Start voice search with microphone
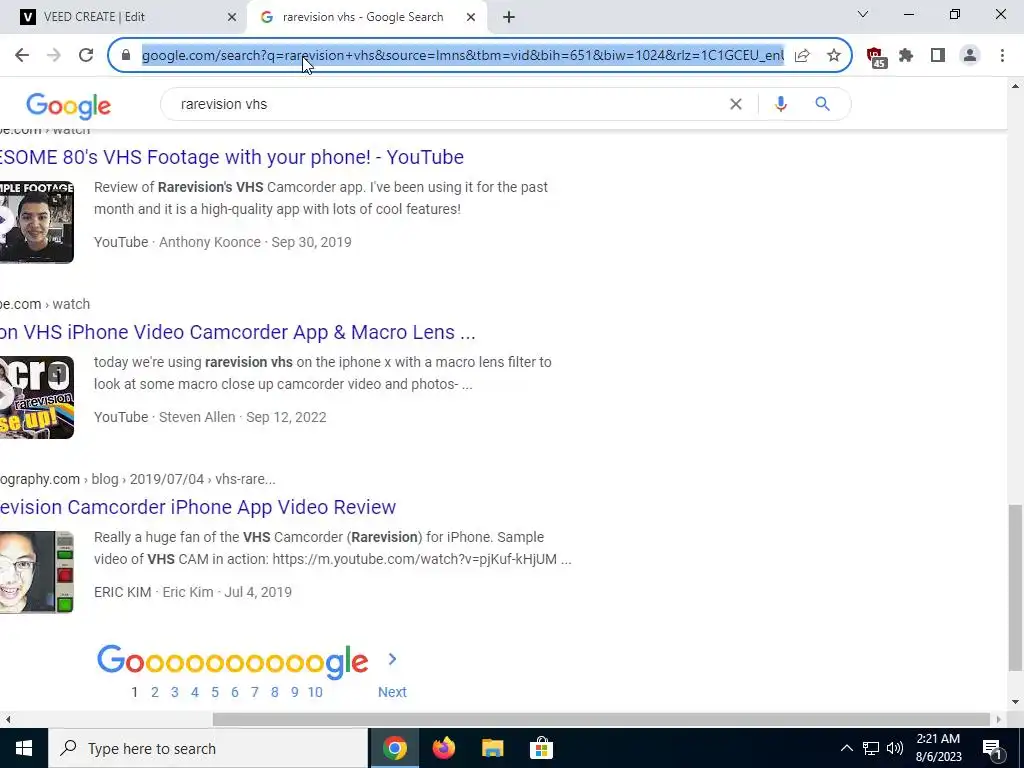Screen dimensions: 1024x768 pyautogui.click(x=780, y=104)
